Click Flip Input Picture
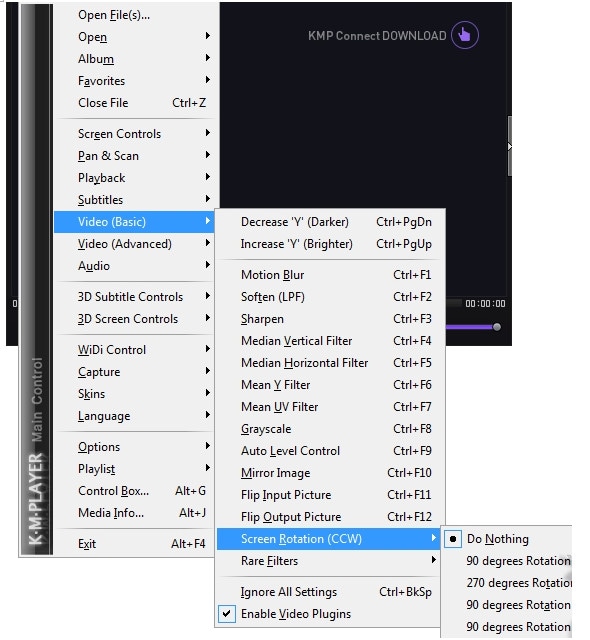Viewport: 590px width, 640px height. pyautogui.click(x=330, y=495)
